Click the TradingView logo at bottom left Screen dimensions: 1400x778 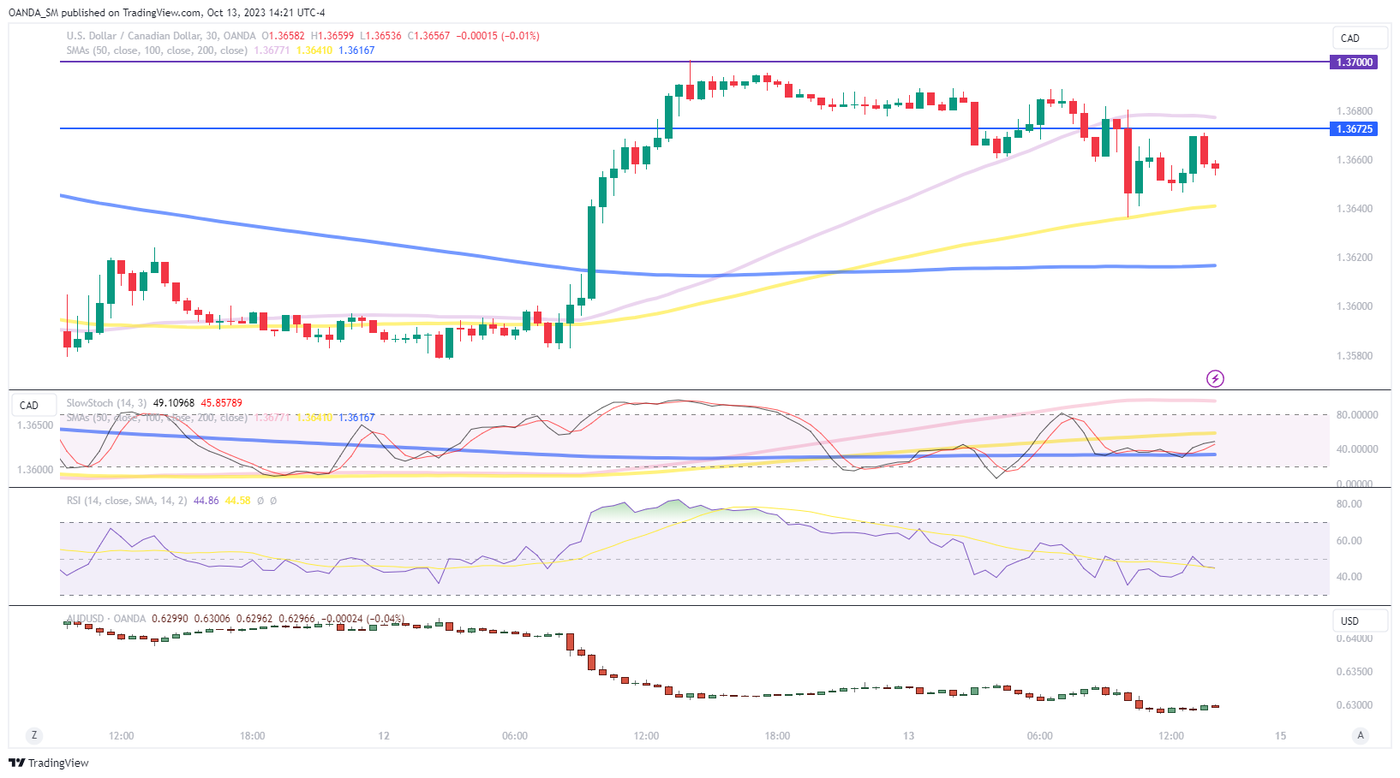pos(48,763)
